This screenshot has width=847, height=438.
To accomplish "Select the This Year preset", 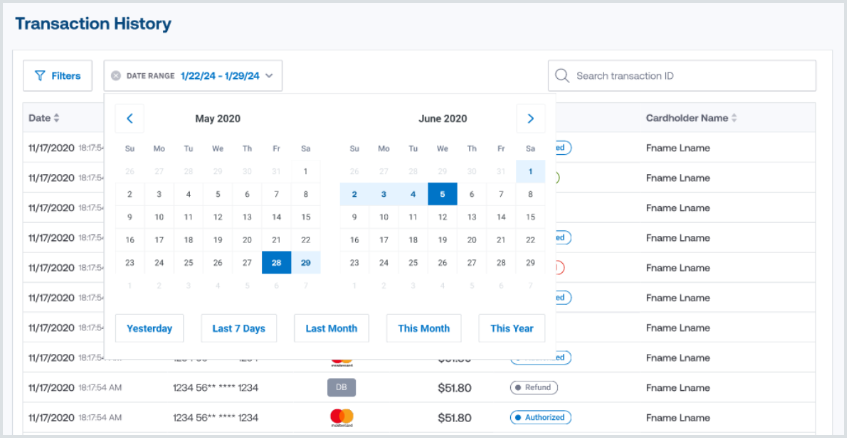I will (x=512, y=328).
